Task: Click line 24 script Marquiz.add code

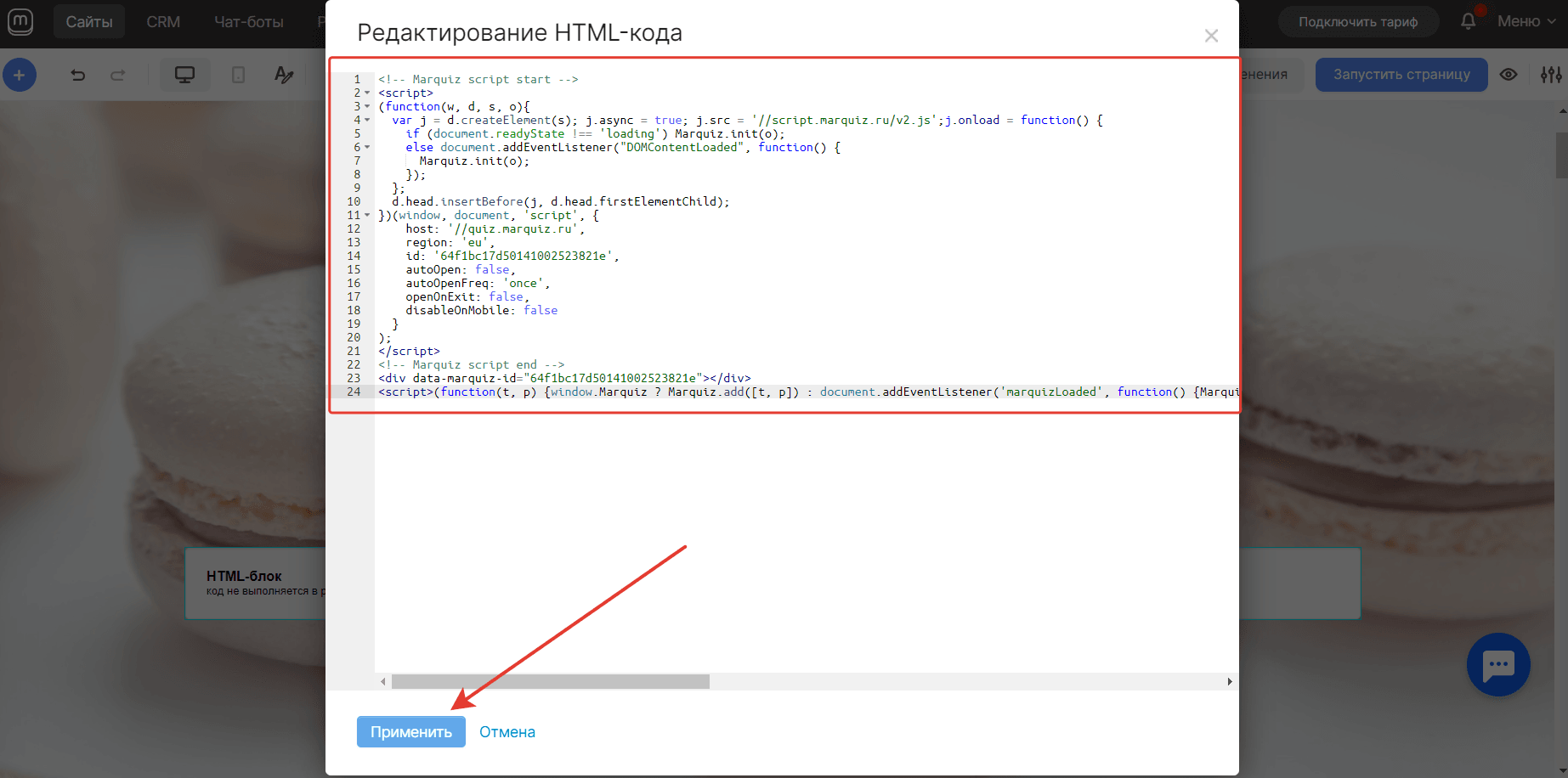Action: (808, 392)
